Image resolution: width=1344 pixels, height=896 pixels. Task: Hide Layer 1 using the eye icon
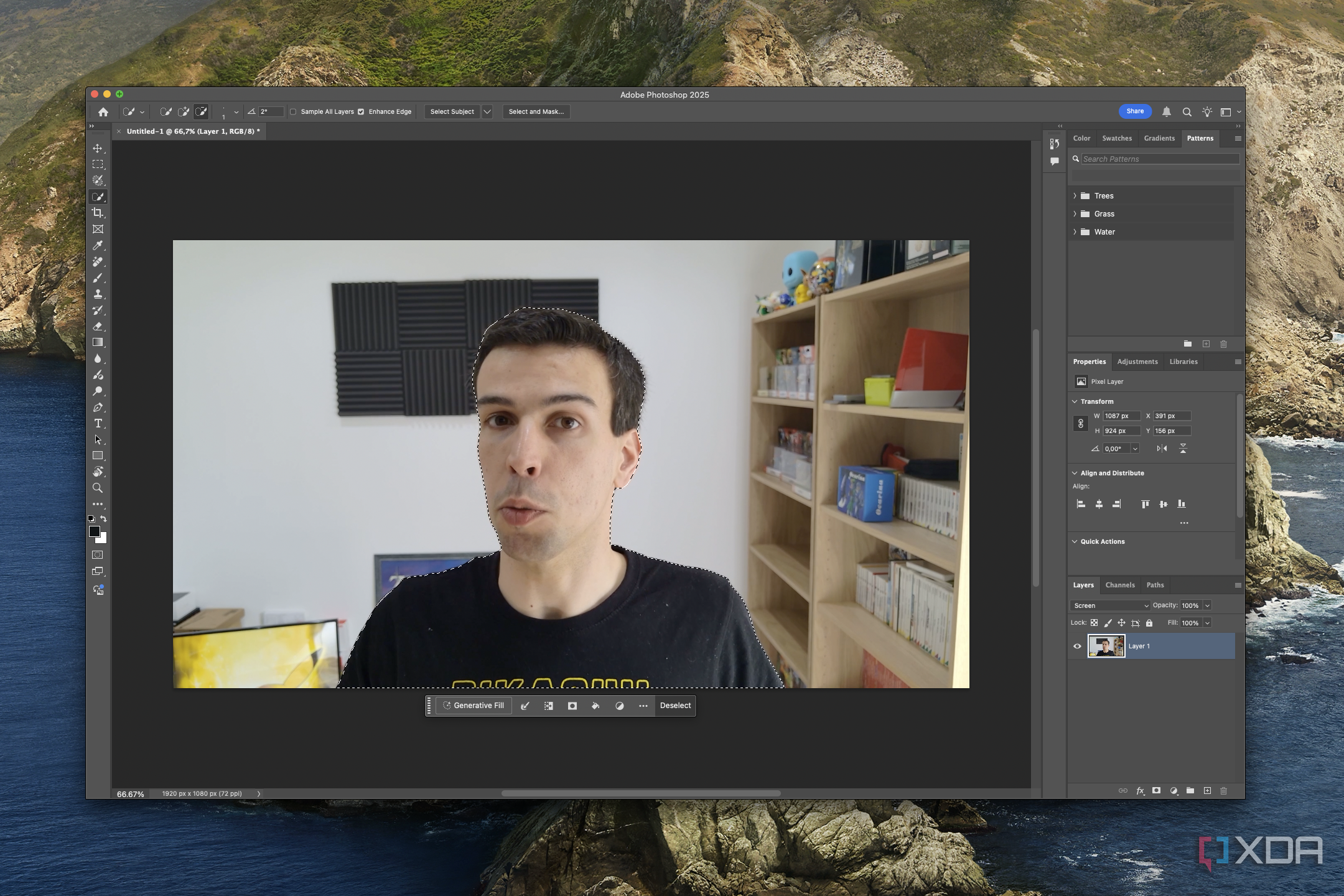(x=1077, y=646)
